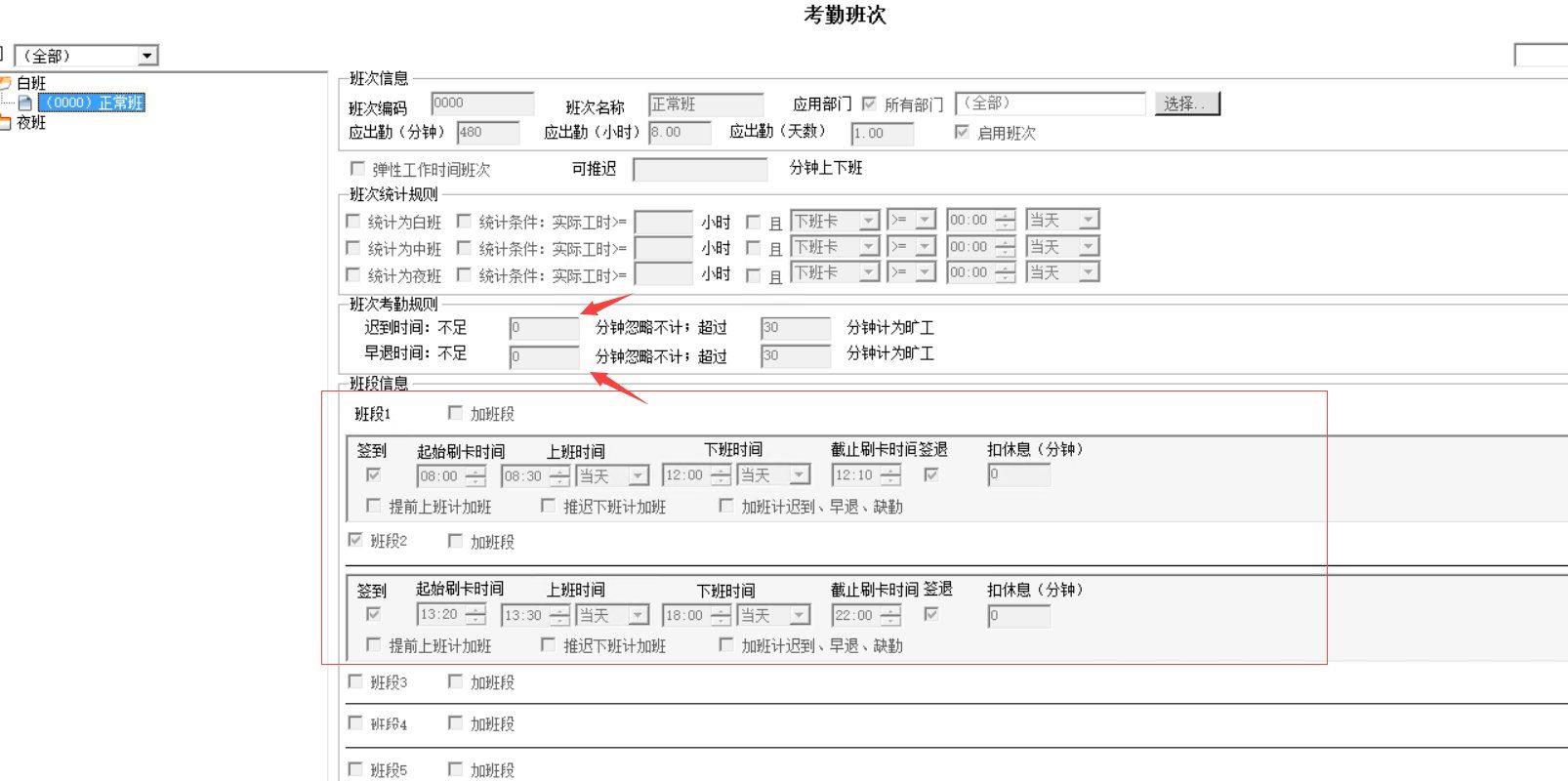Click document icon beside (0000)正常班
The height and width of the screenshot is (781, 1568).
25,103
